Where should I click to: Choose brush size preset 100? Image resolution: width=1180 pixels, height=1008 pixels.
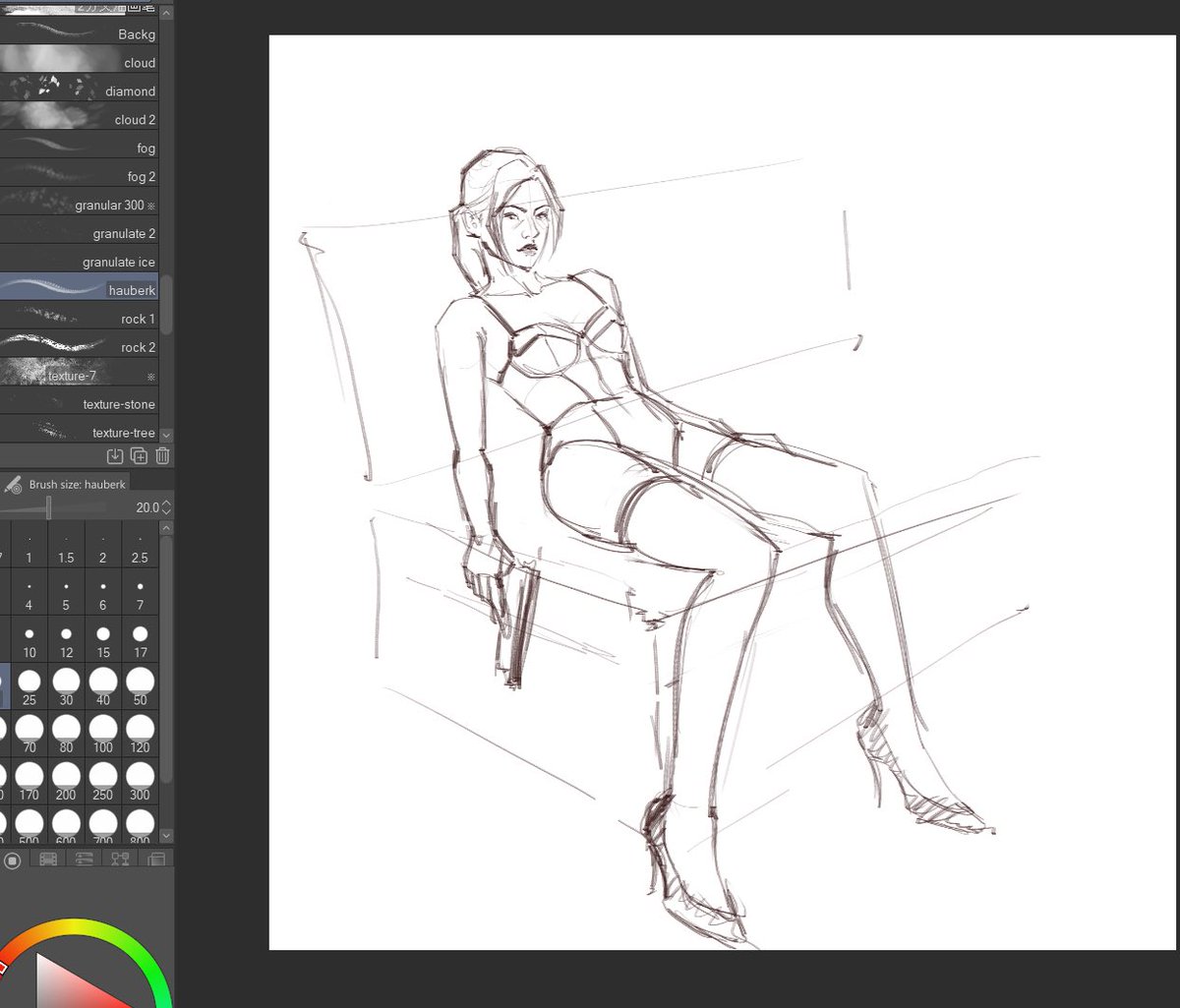103,736
